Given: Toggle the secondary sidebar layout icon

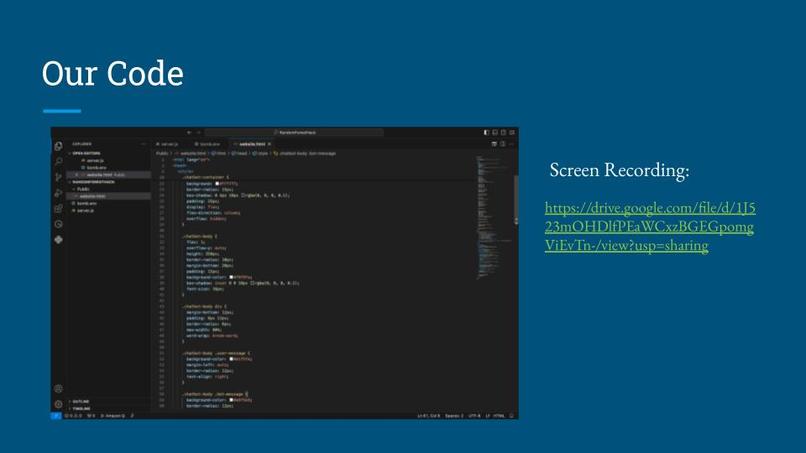Looking at the screenshot, I should coord(503,133).
